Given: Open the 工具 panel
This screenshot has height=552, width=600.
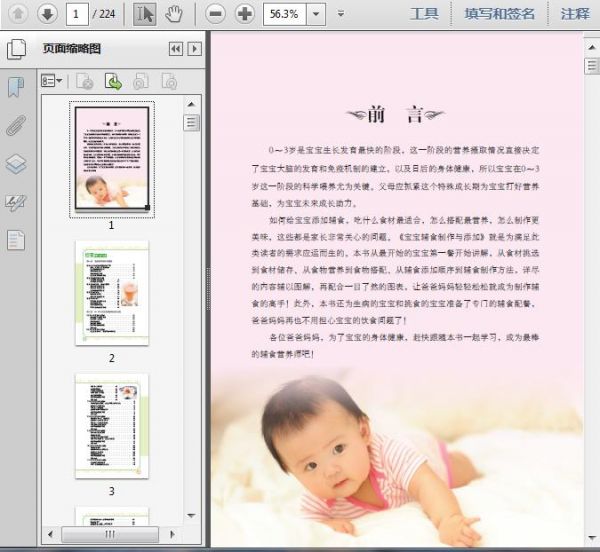Looking at the screenshot, I should [424, 14].
